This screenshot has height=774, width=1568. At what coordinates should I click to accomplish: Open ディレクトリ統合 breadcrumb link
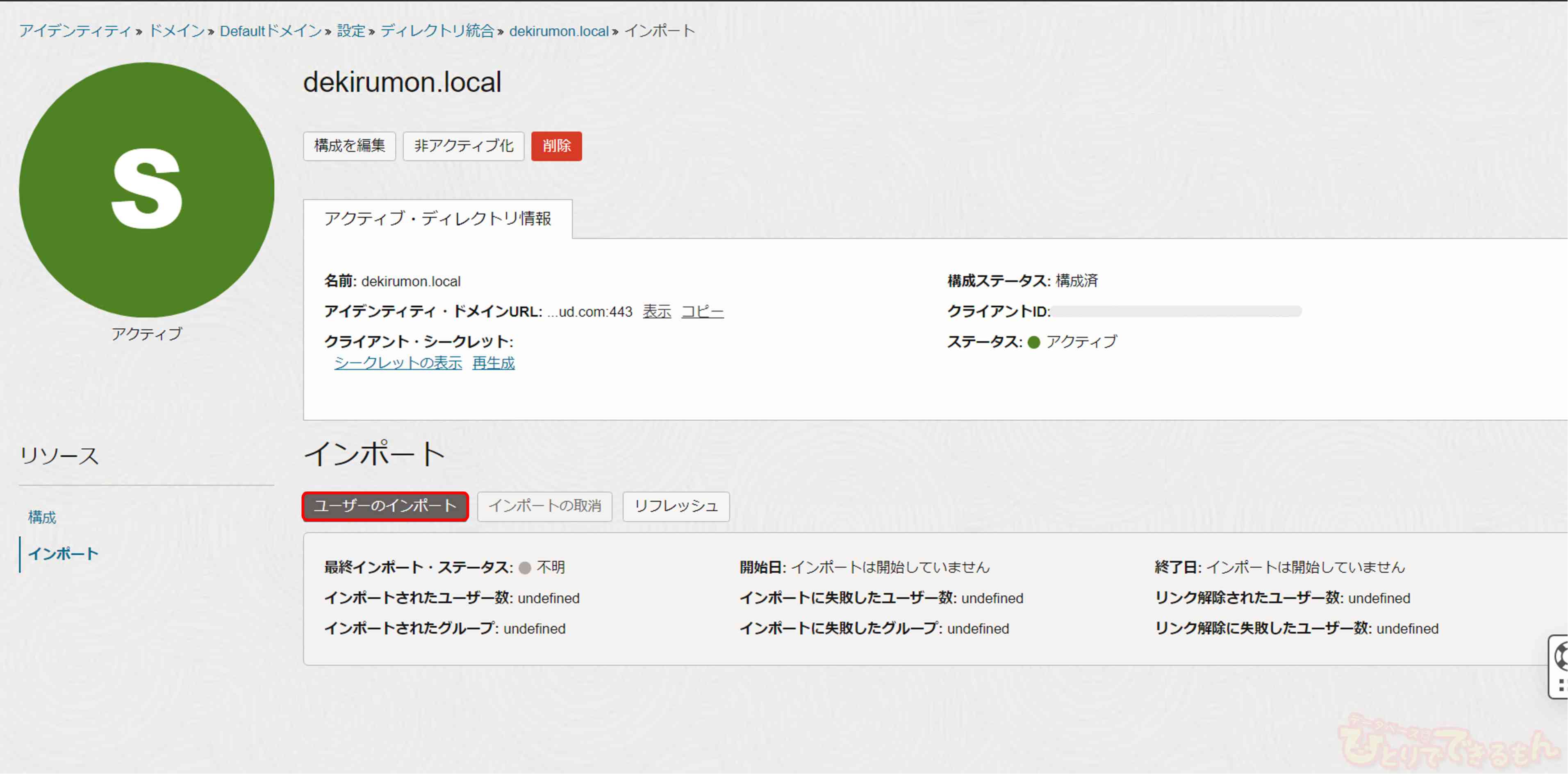437,31
